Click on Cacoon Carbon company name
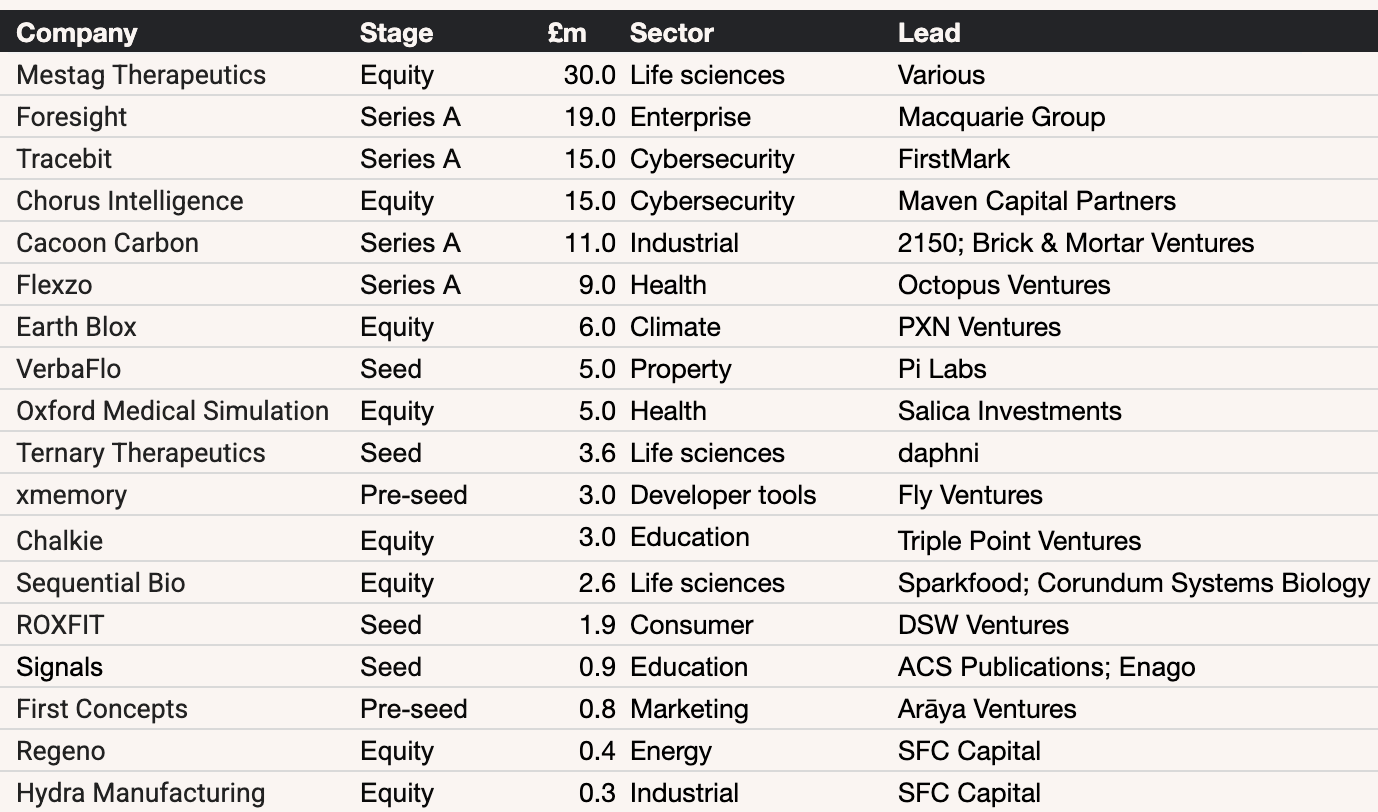 click(107, 243)
